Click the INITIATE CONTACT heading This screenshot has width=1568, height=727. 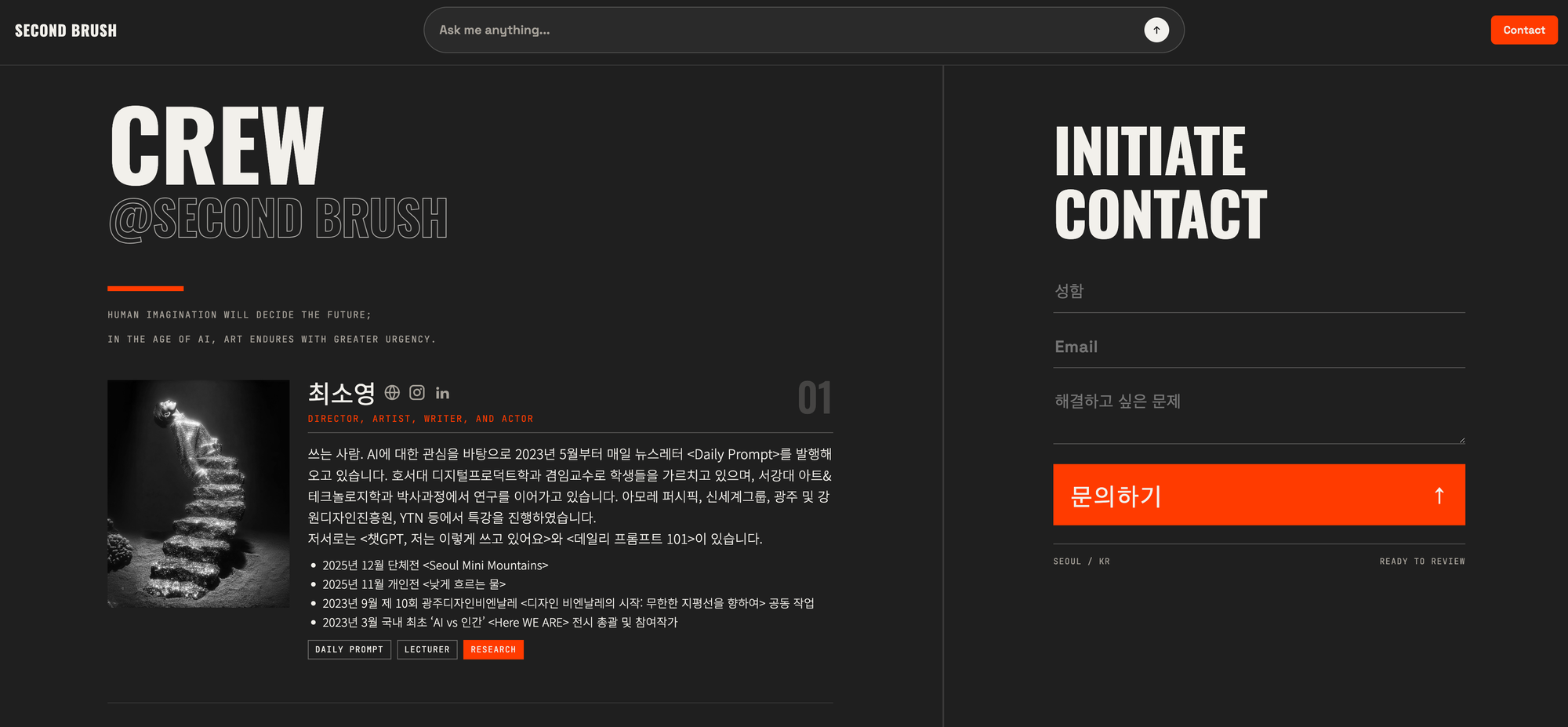[1160, 183]
